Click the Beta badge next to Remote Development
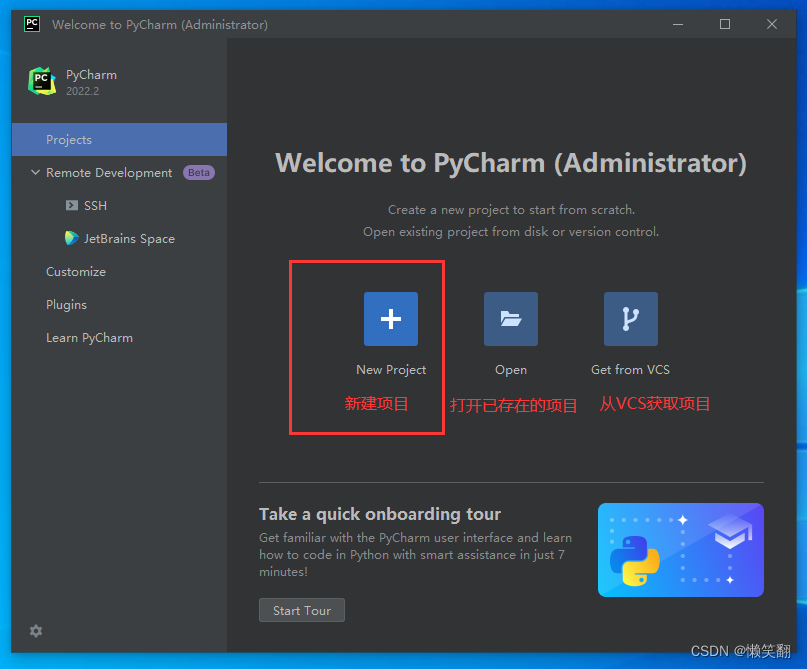The height and width of the screenshot is (669, 807). coord(198,172)
